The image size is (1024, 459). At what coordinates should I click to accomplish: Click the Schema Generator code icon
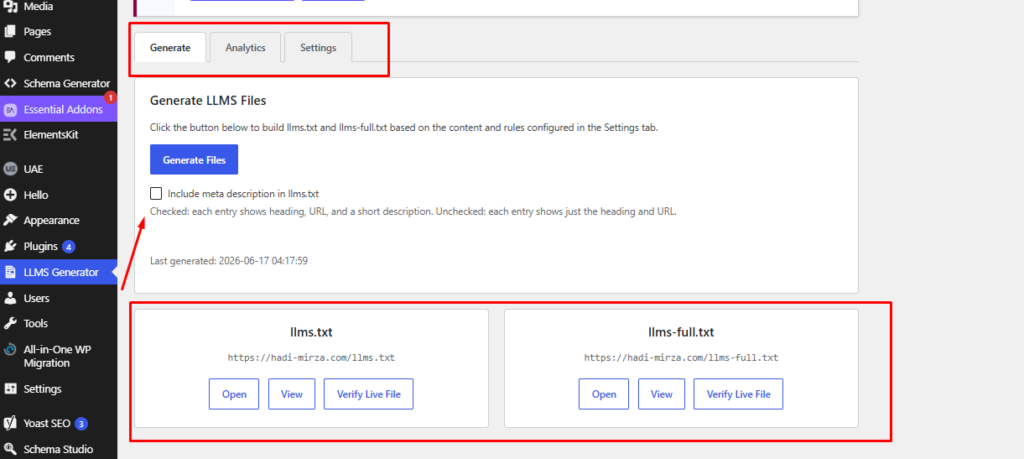pyautogui.click(x=10, y=83)
